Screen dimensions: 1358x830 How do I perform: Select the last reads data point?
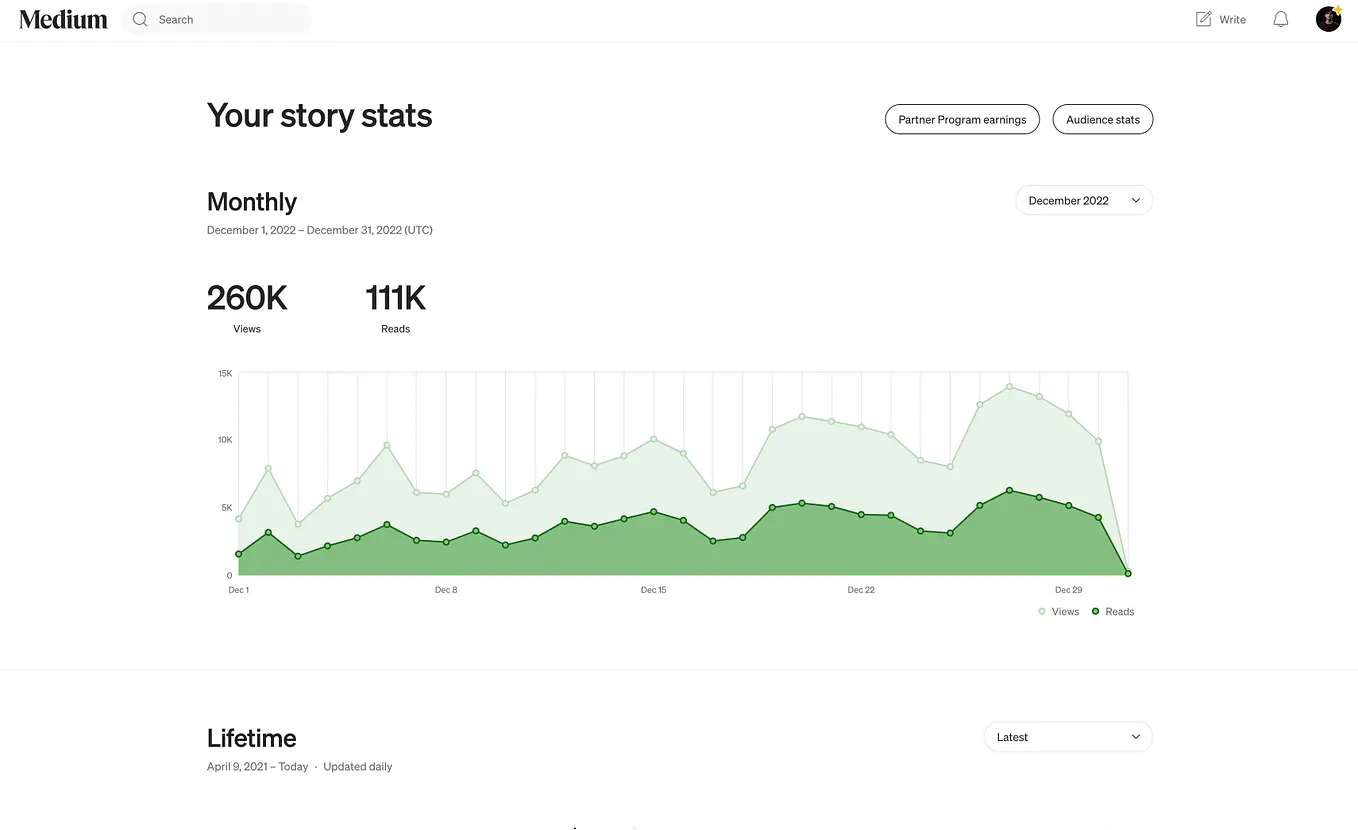(1128, 574)
